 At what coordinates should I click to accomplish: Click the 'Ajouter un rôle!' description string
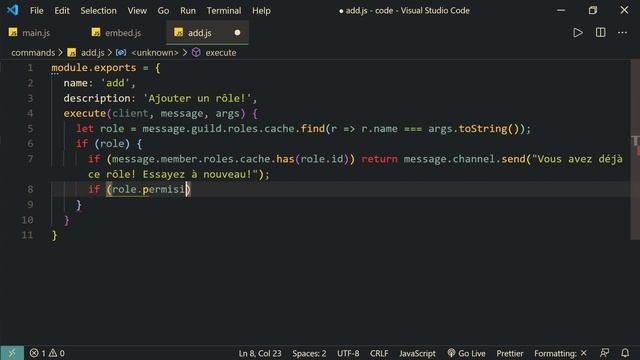pyautogui.click(x=197, y=98)
